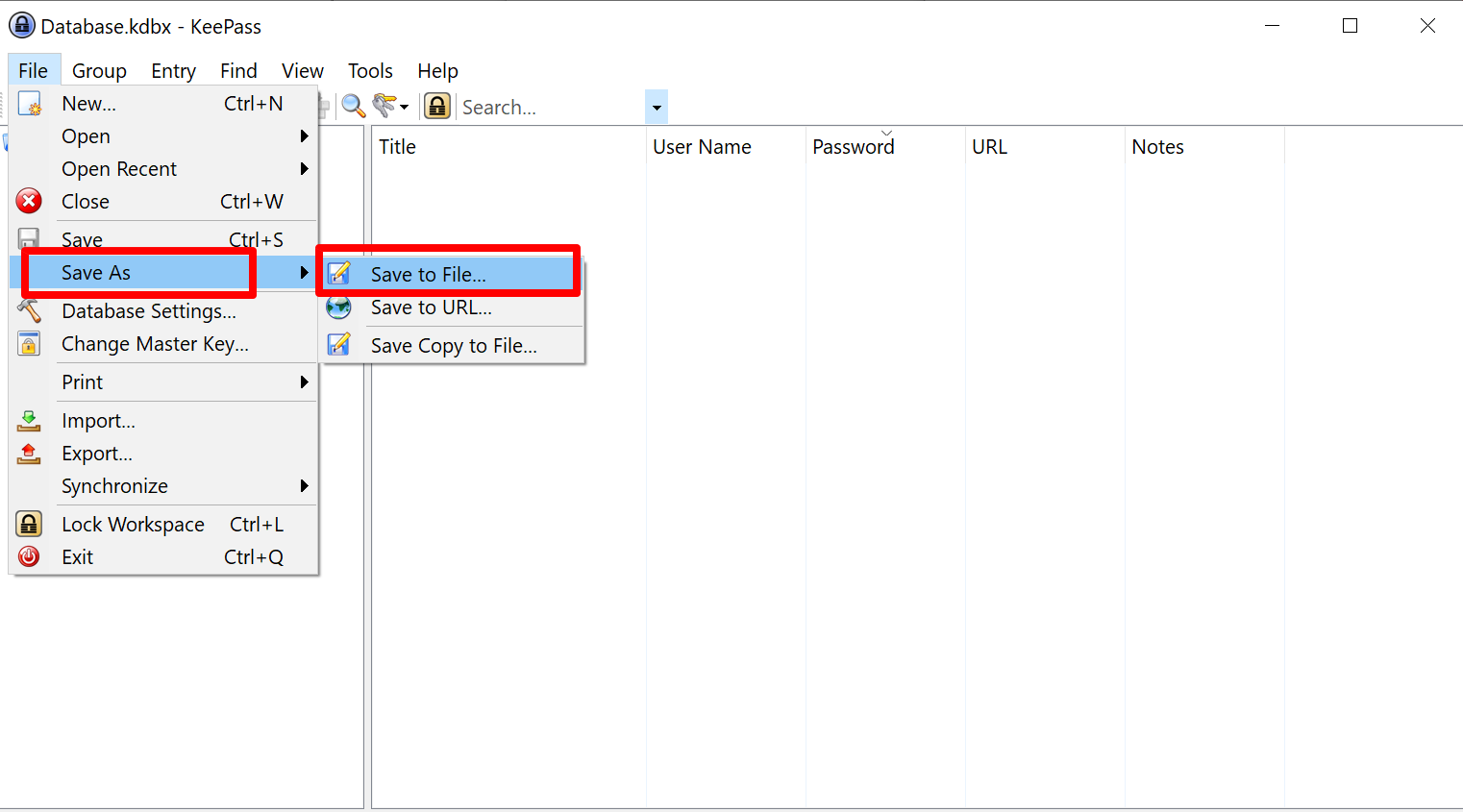Choose Save Copy to File... in submenu

point(452,346)
